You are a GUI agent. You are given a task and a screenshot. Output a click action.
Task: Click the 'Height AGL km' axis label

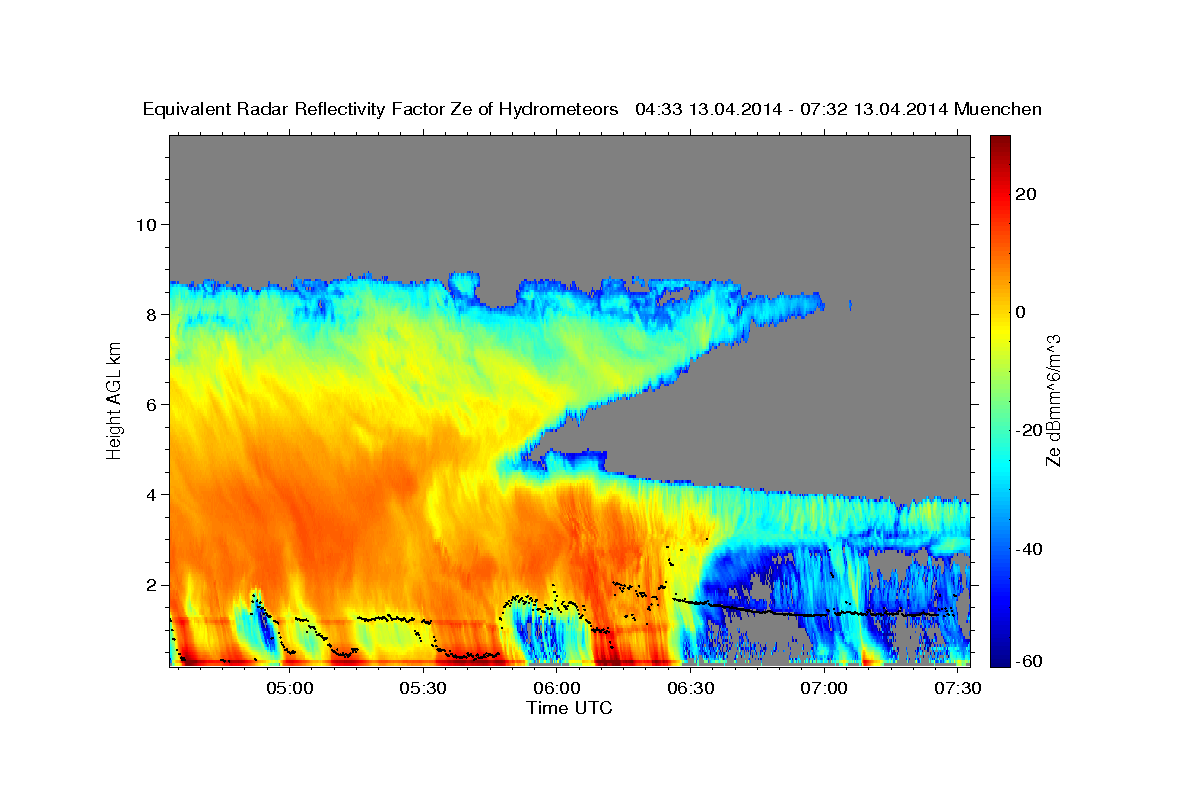point(114,402)
